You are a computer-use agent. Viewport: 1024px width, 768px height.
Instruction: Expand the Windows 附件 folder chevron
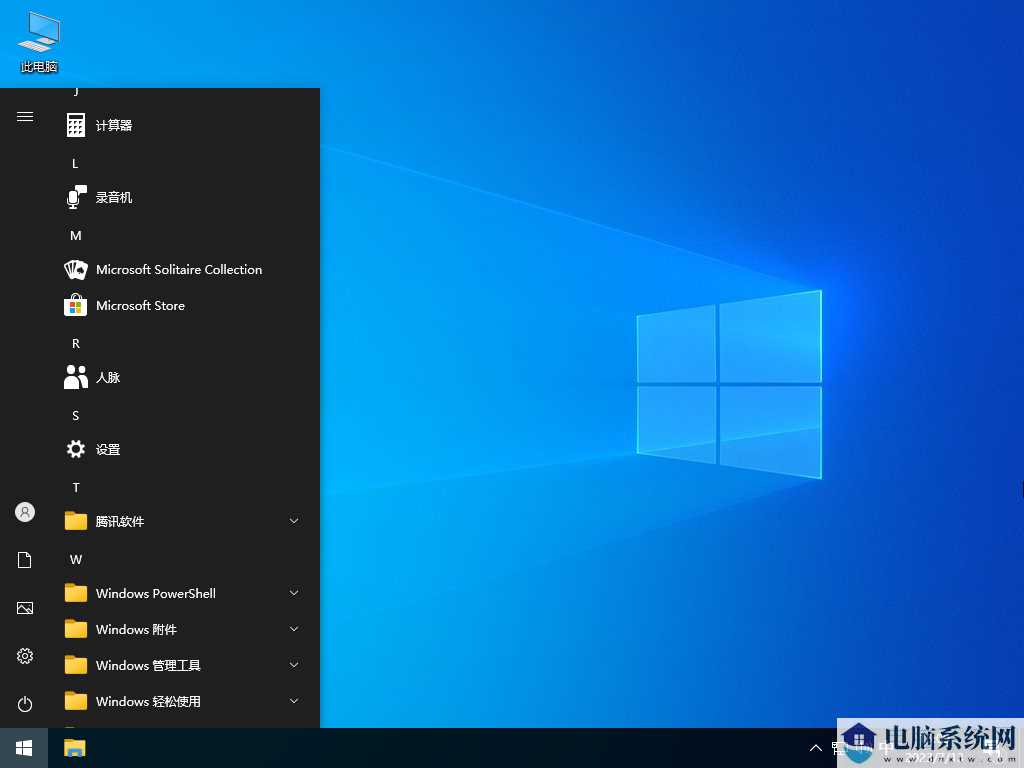(294, 629)
